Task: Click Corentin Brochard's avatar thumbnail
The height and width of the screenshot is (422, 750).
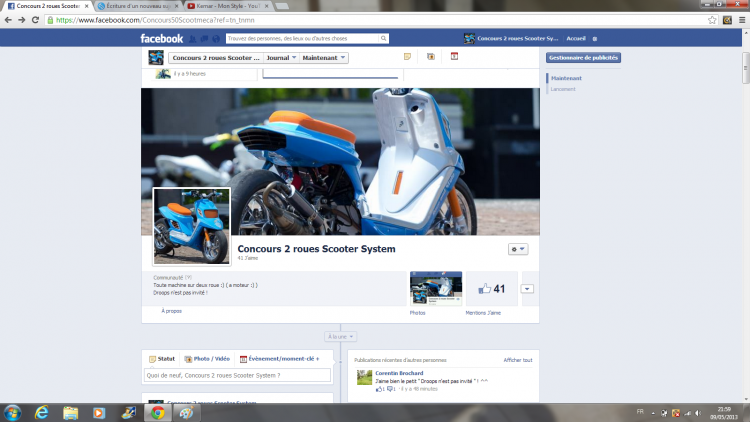Action: [x=364, y=378]
